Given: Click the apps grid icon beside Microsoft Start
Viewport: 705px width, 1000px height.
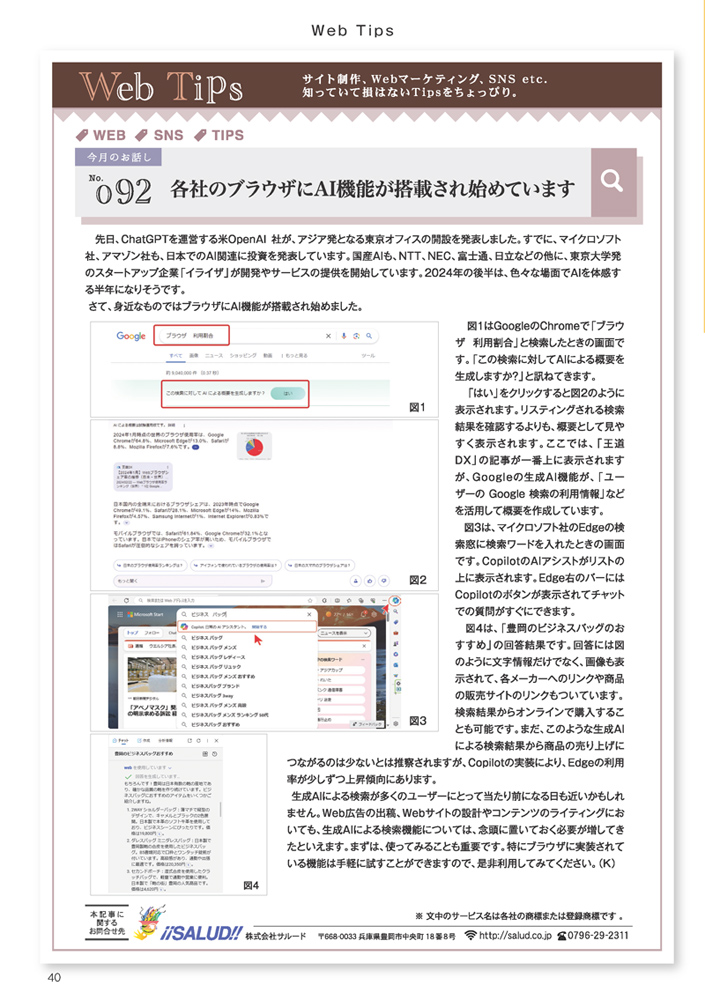Looking at the screenshot, I should [119, 614].
